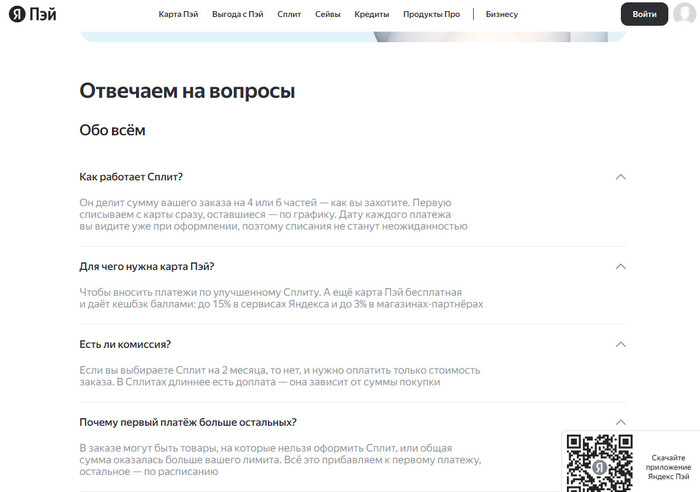Go to 'Выгода с Пэй' section
Image resolution: width=700 pixels, height=492 pixels.
tap(238, 14)
